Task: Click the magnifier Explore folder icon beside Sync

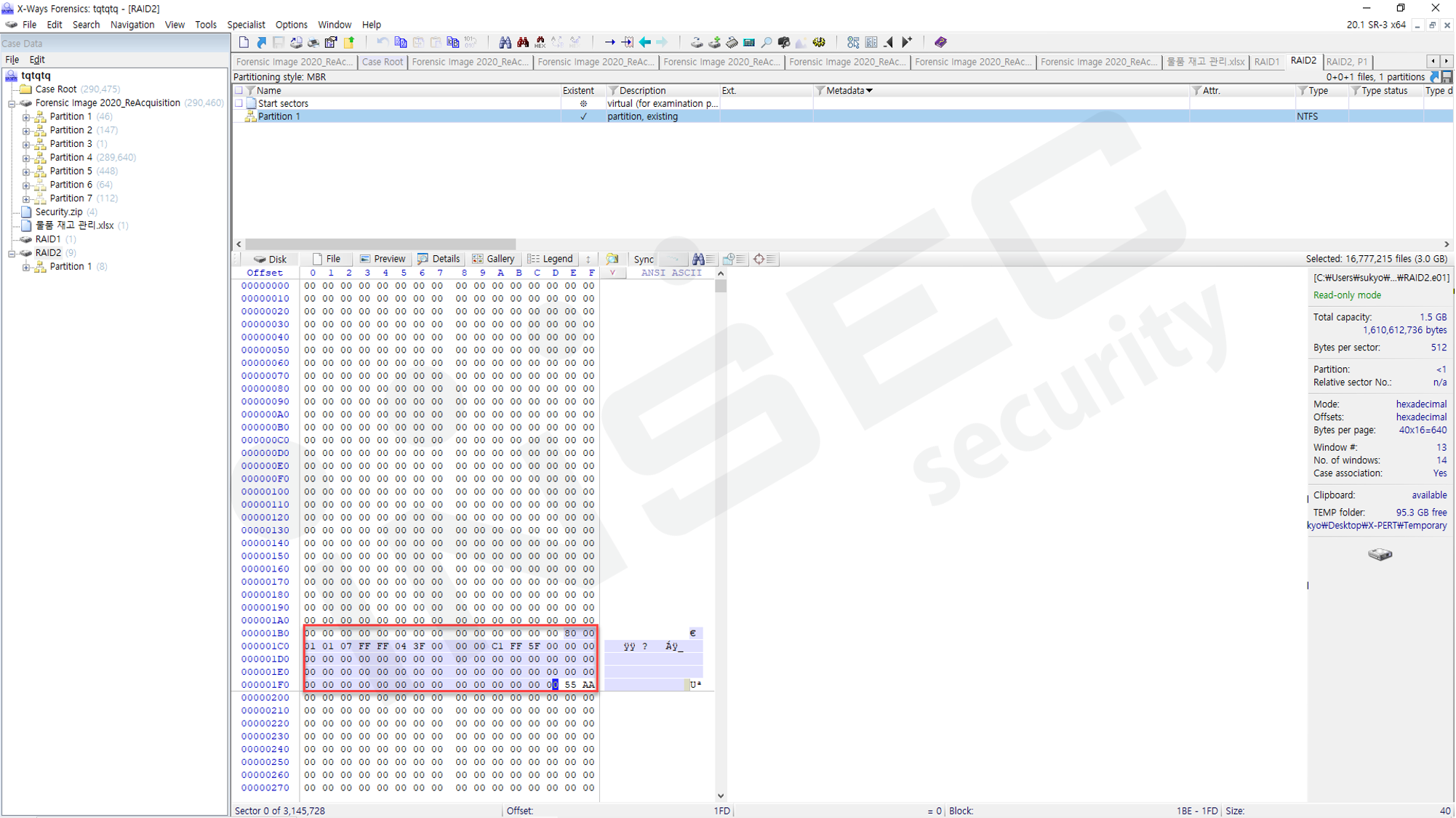Action: [612, 259]
